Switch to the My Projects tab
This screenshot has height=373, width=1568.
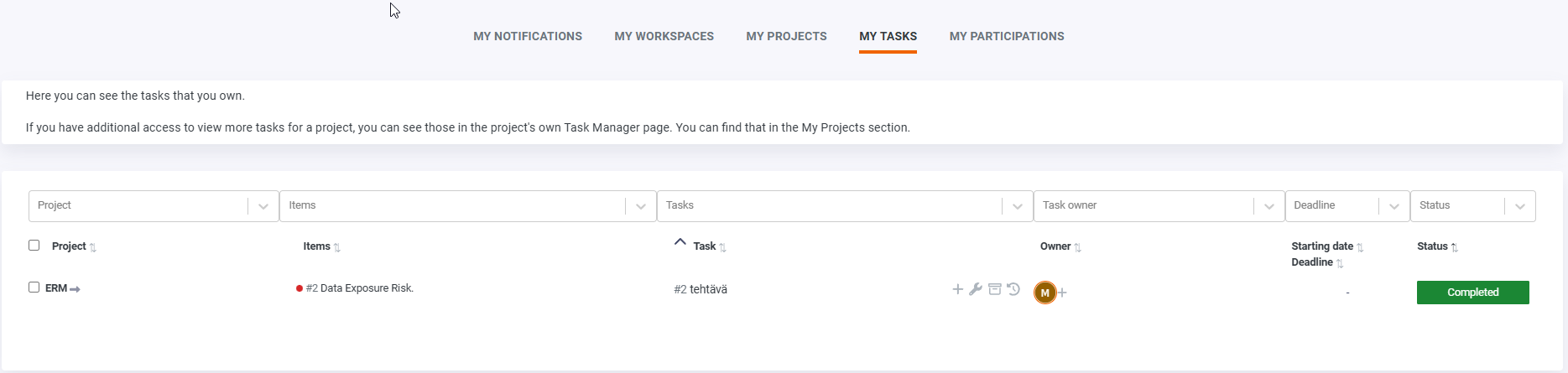pyautogui.click(x=787, y=36)
